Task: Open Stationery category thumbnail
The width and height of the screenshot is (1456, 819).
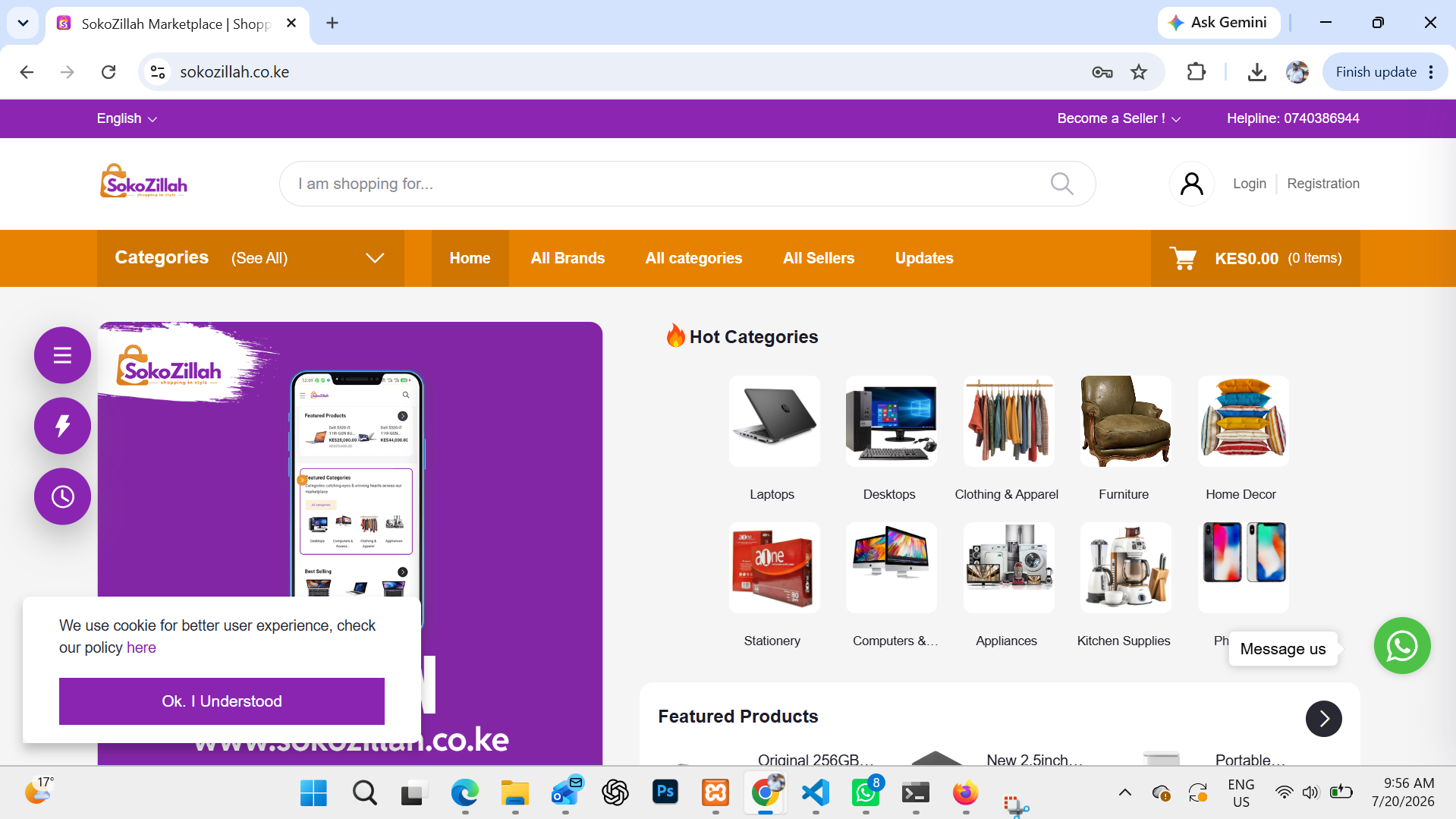Action: 774,568
